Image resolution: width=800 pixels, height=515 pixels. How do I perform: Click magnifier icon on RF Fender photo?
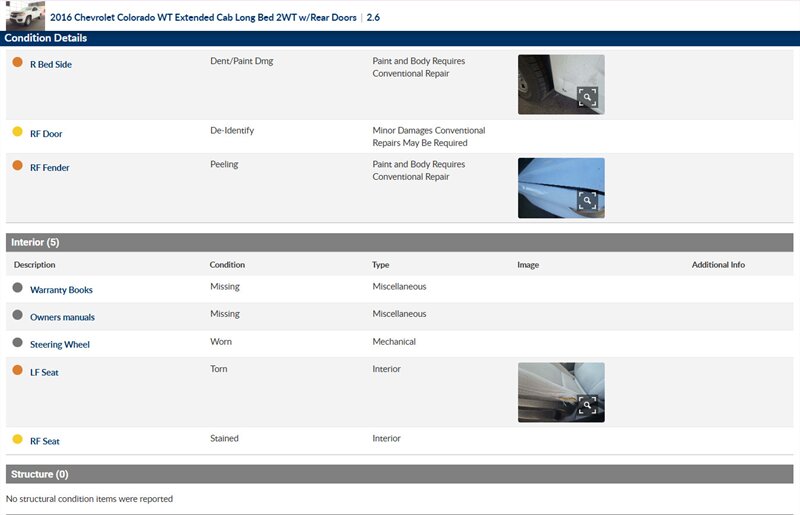(587, 200)
